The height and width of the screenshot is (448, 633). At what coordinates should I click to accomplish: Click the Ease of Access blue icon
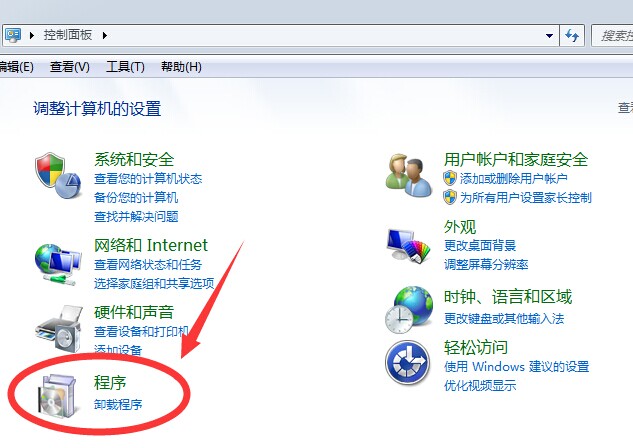[407, 362]
